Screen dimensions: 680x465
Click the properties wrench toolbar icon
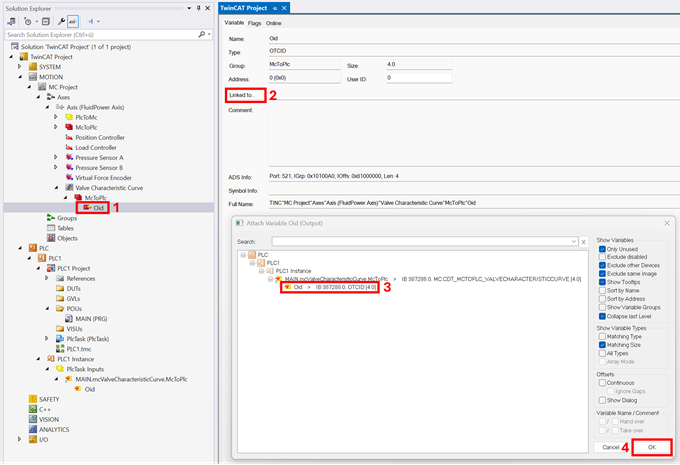[62, 21]
